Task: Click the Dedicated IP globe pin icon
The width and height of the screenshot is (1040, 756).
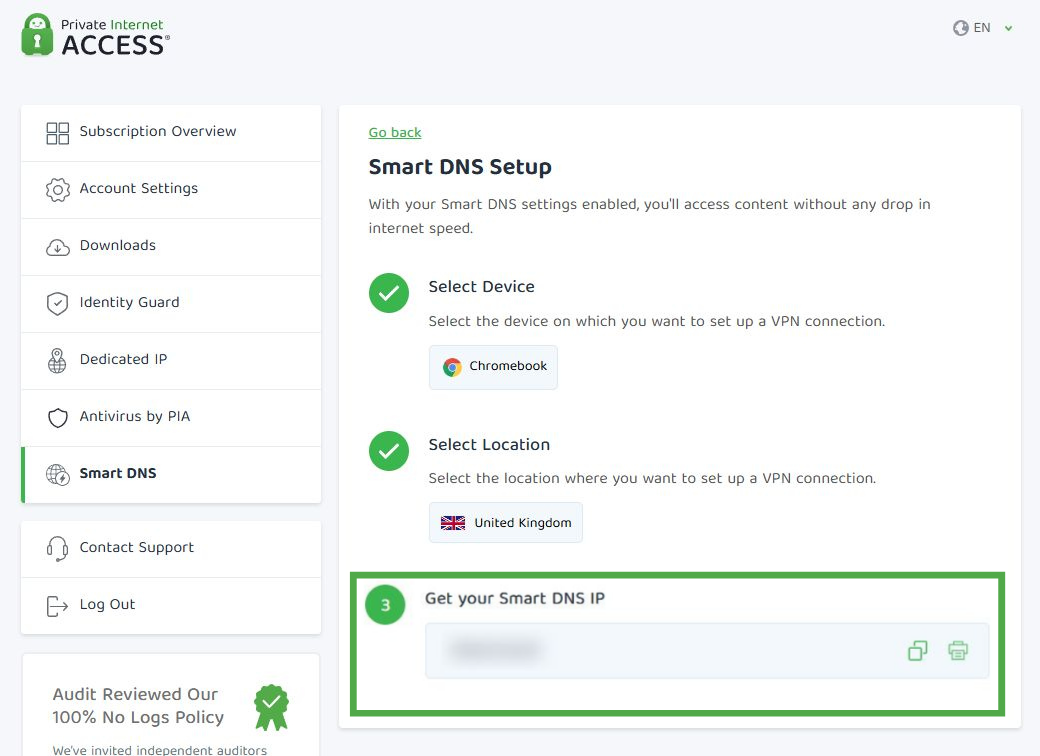Action: [57, 361]
